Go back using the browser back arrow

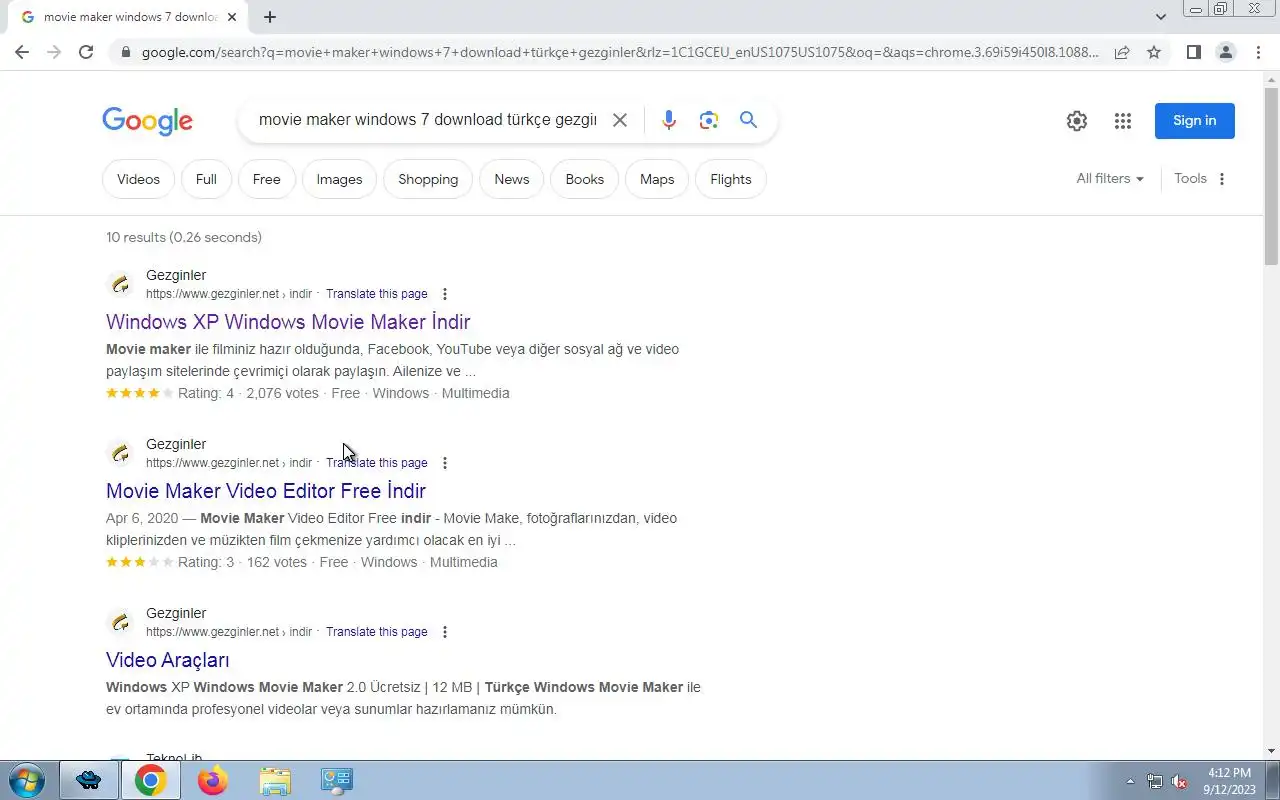[x=22, y=52]
